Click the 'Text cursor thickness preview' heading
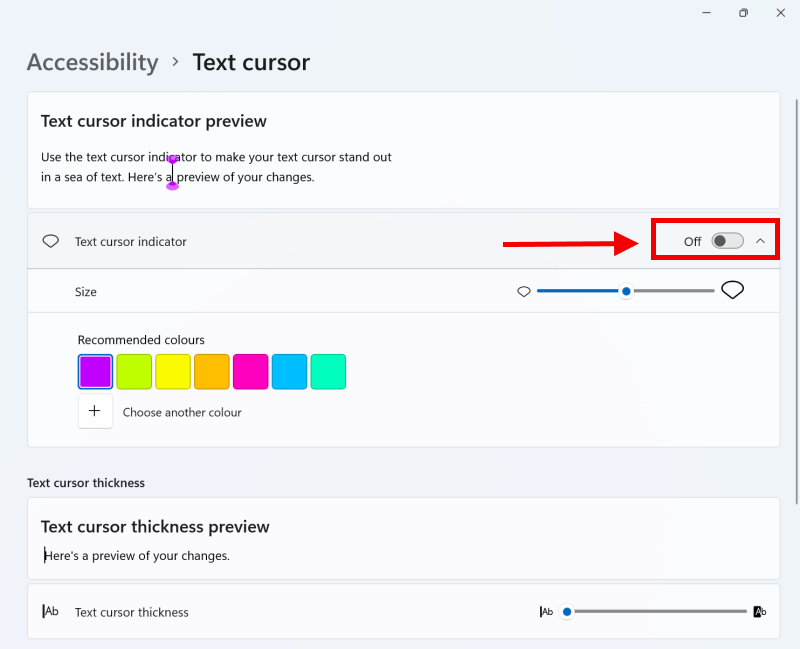The height and width of the screenshot is (649, 800). pos(155,527)
